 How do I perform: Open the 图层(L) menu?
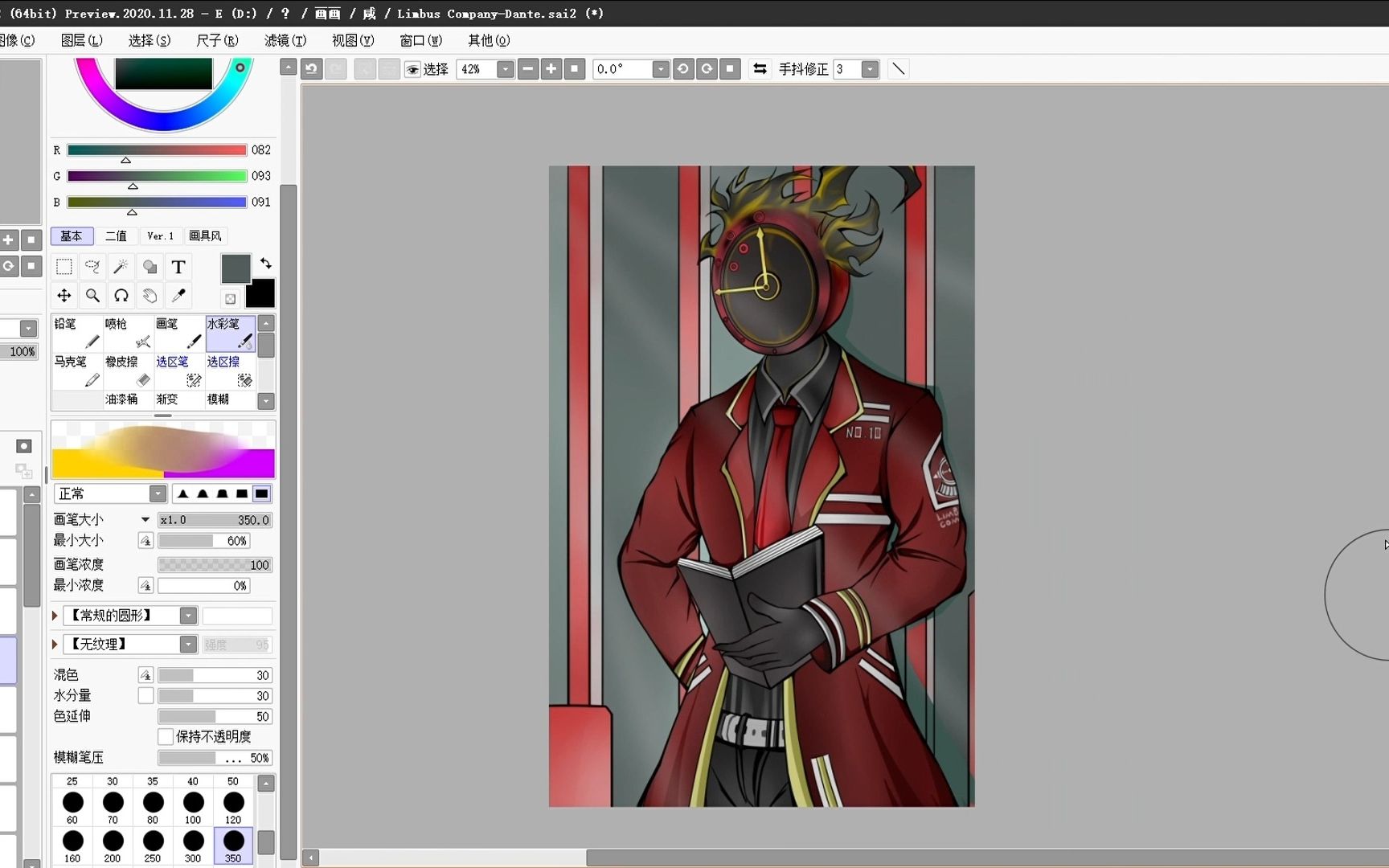tap(82, 40)
